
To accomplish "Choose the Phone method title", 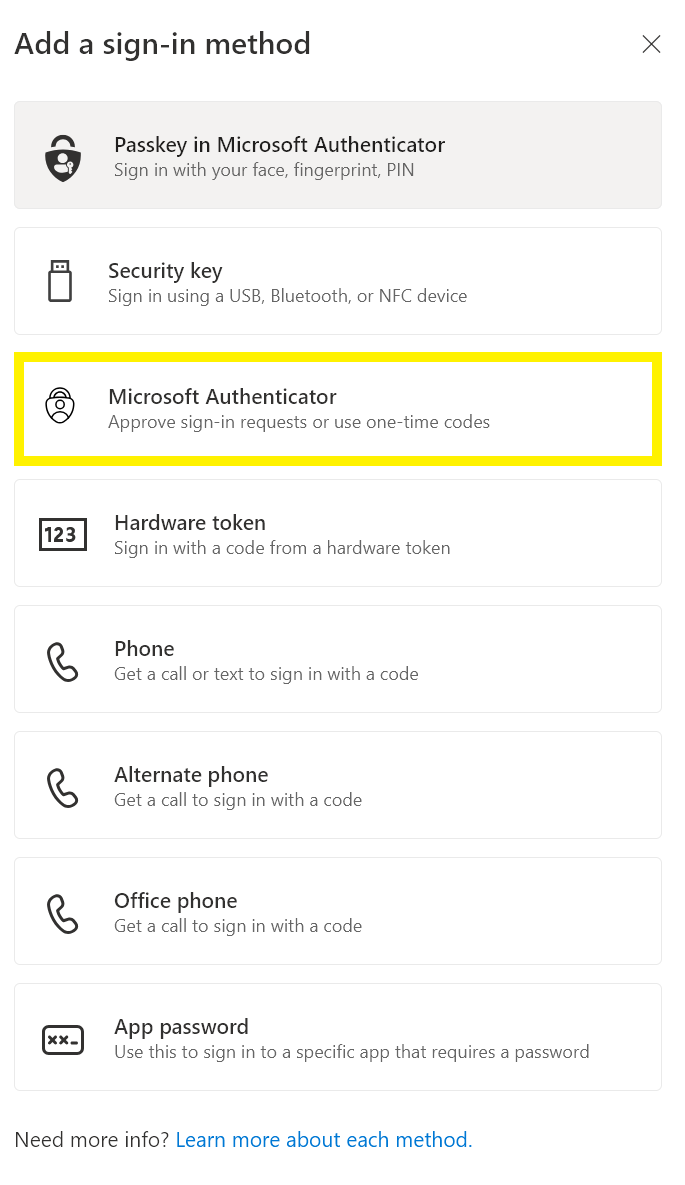I will pyautogui.click(x=144, y=648).
